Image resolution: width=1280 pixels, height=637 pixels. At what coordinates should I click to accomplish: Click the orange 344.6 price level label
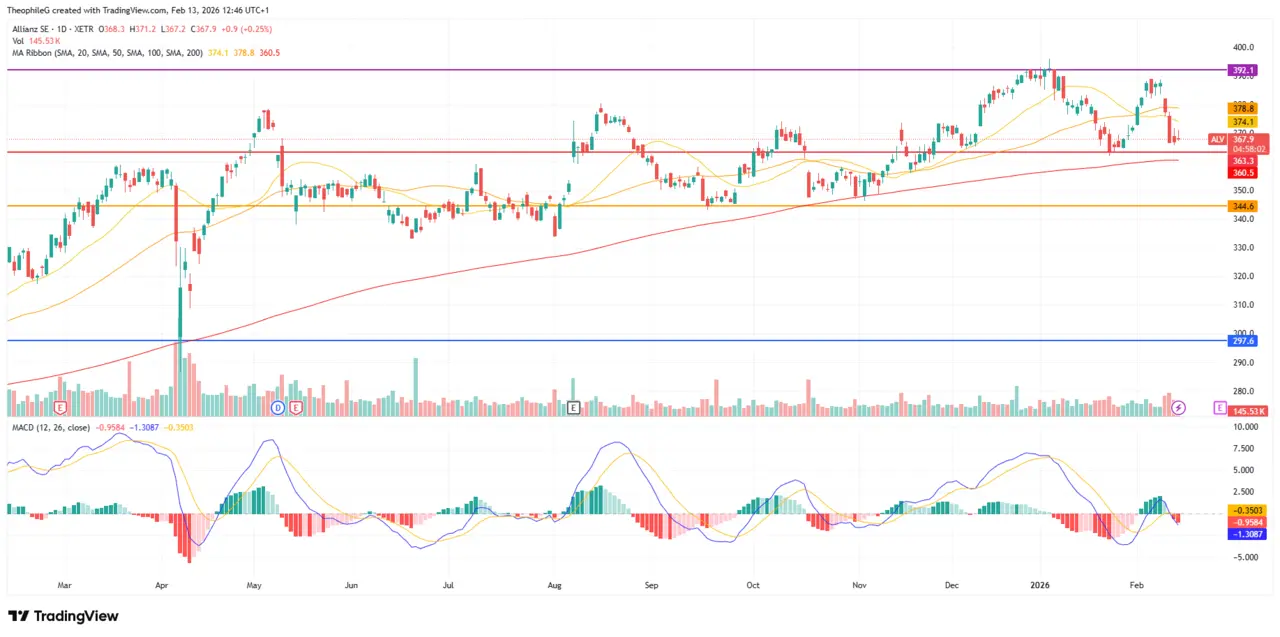click(1241, 206)
